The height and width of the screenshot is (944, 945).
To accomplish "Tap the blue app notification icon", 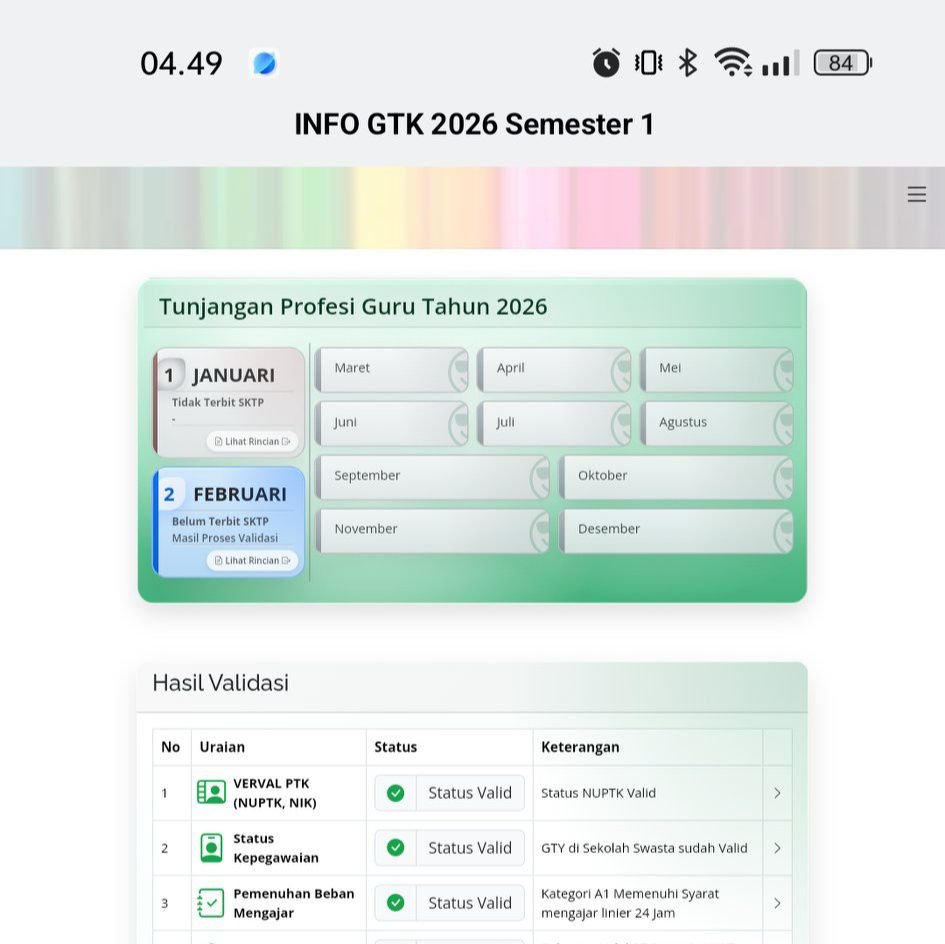I will (264, 63).
